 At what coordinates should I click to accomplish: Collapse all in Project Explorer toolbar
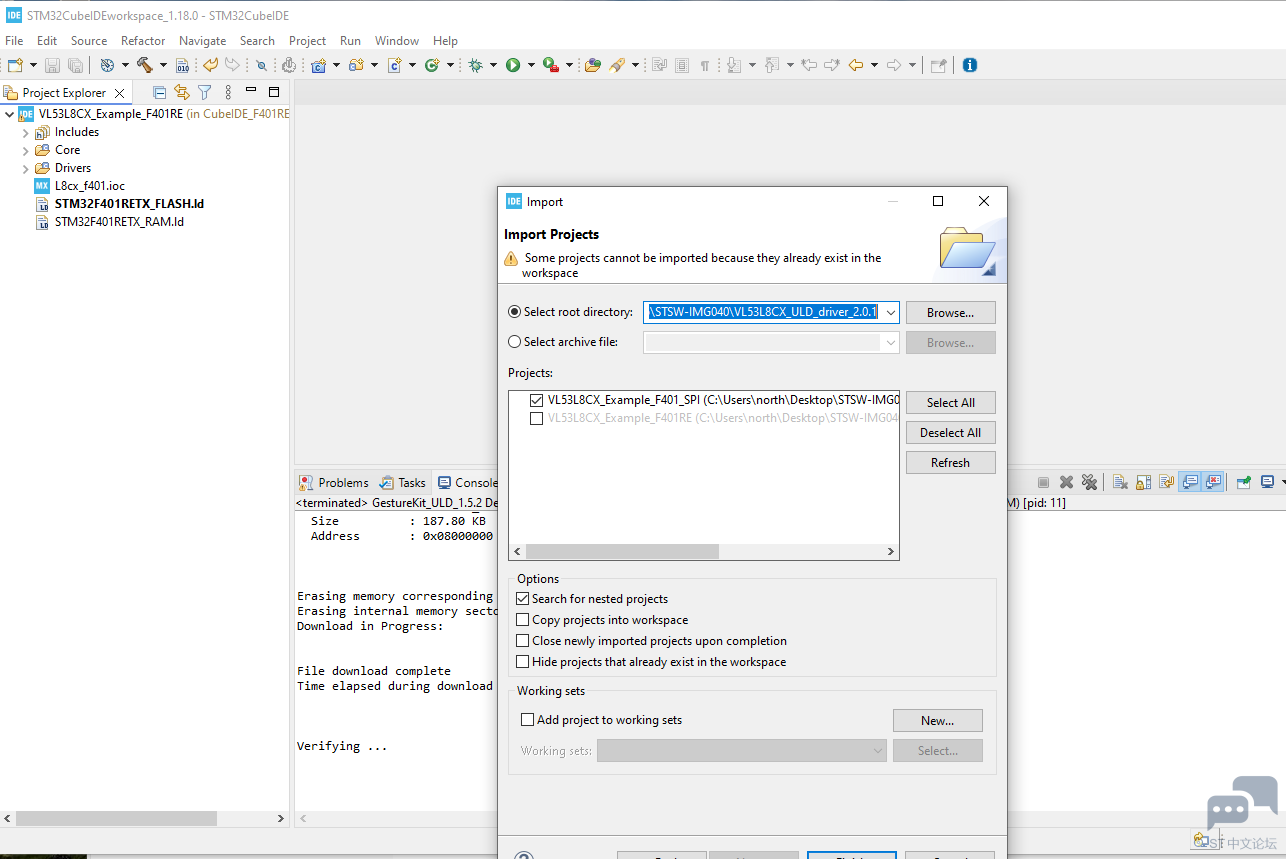pos(159,92)
